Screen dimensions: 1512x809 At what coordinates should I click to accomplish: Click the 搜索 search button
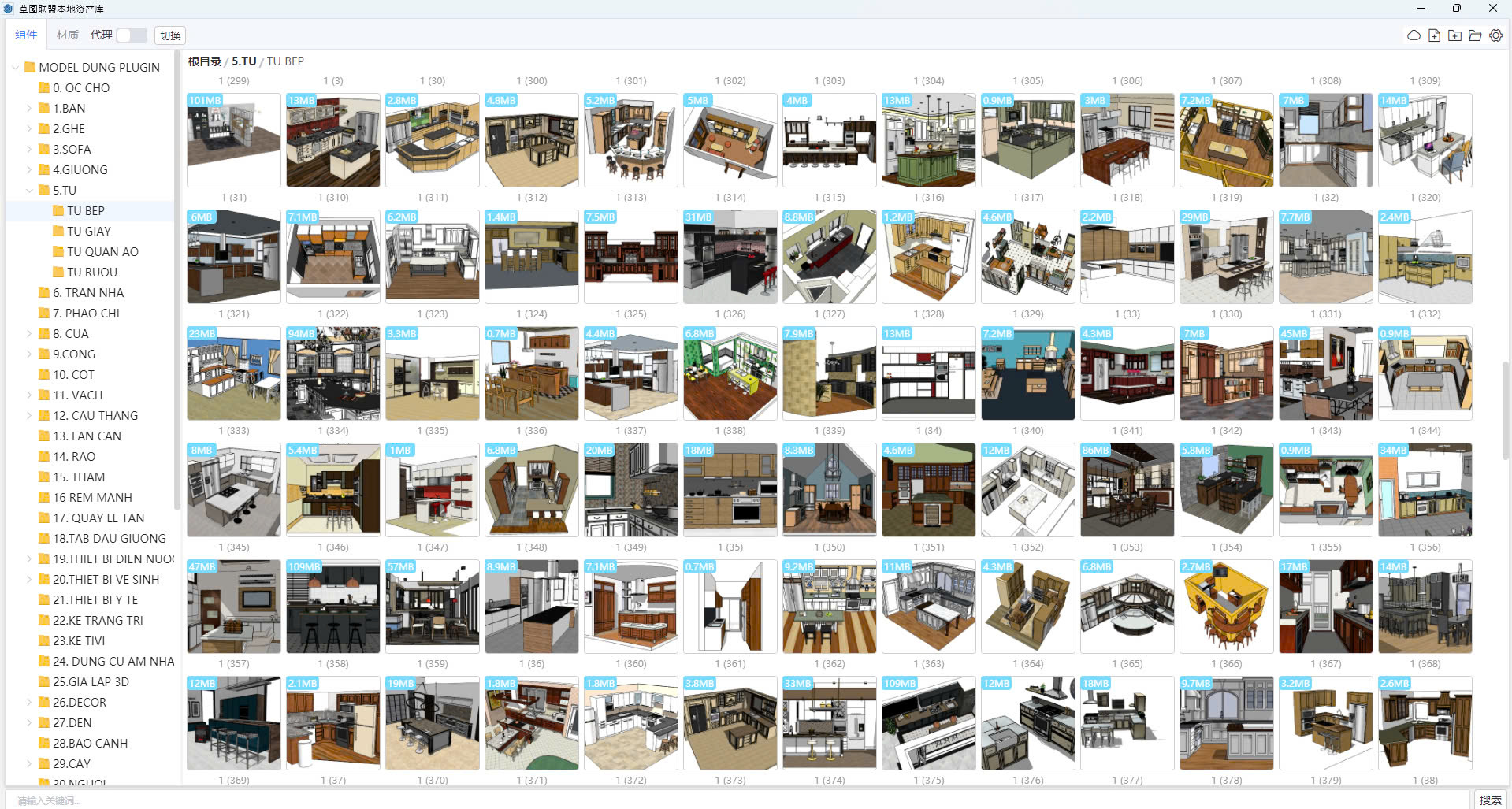(1490, 800)
